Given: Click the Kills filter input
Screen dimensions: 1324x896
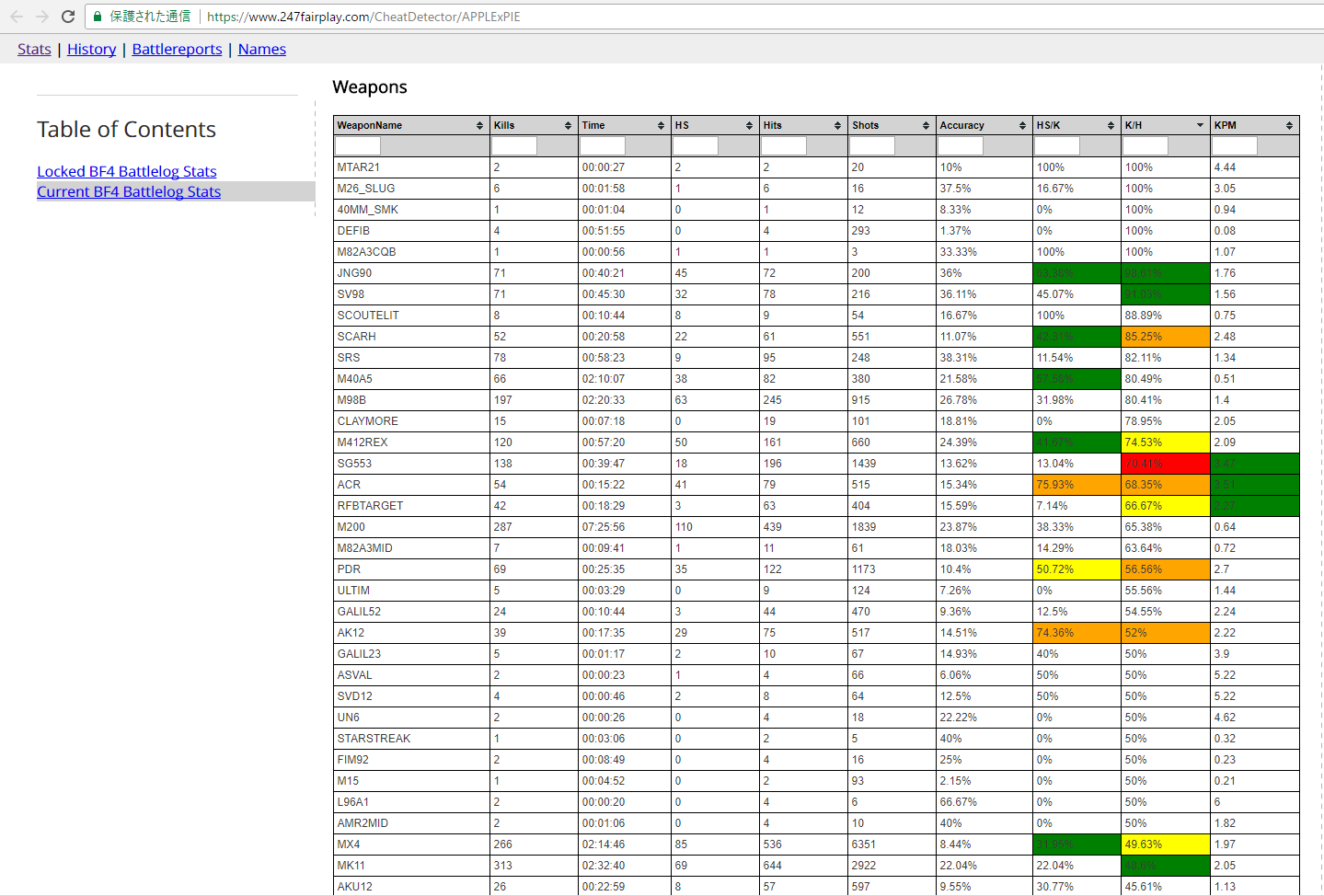Looking at the screenshot, I should [x=514, y=145].
